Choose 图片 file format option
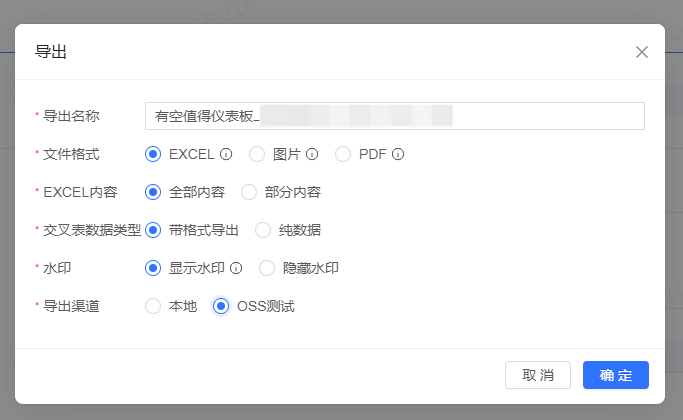This screenshot has width=683, height=420. 257,154
